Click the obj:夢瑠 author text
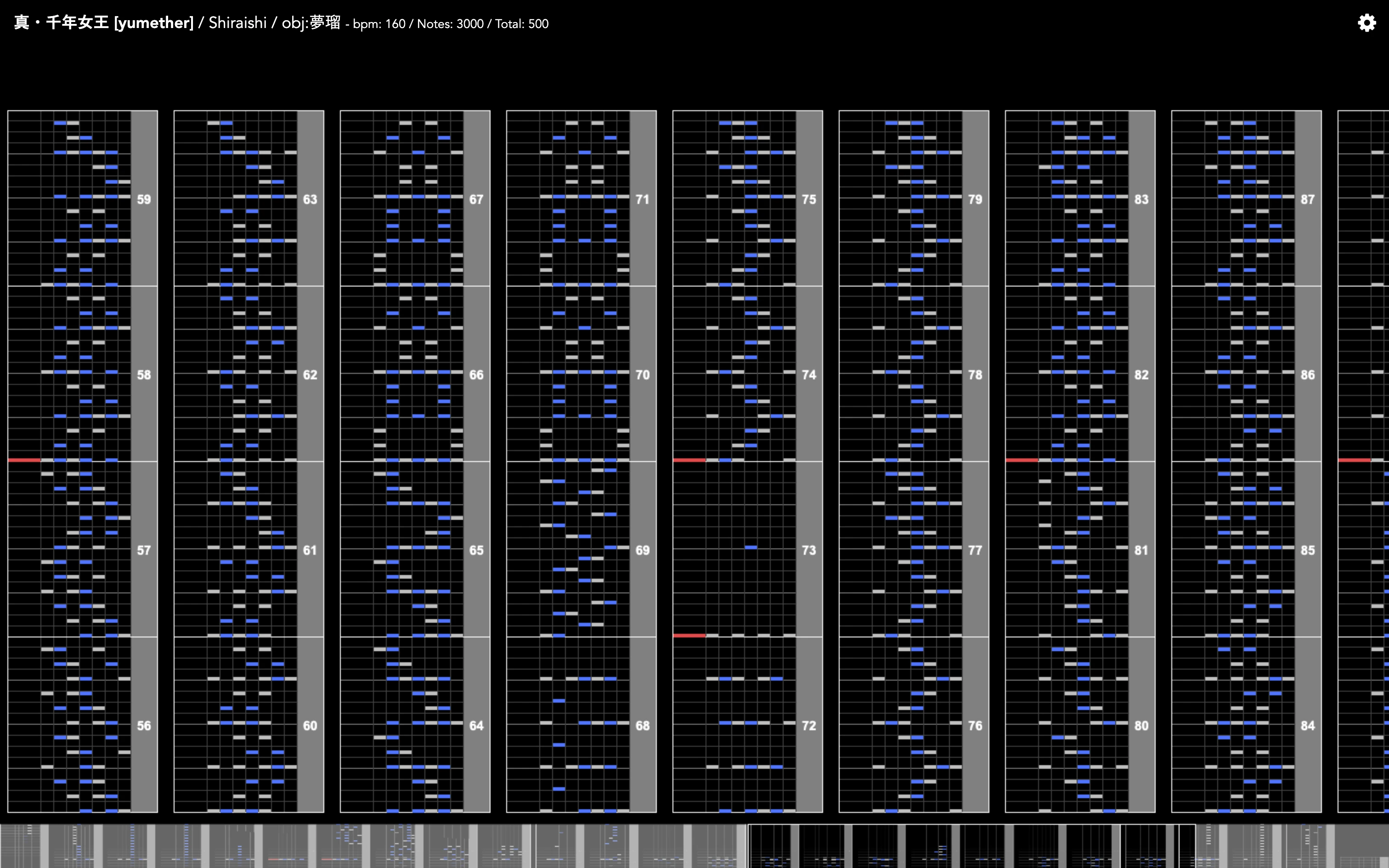The height and width of the screenshot is (868, 1389). 311,23
